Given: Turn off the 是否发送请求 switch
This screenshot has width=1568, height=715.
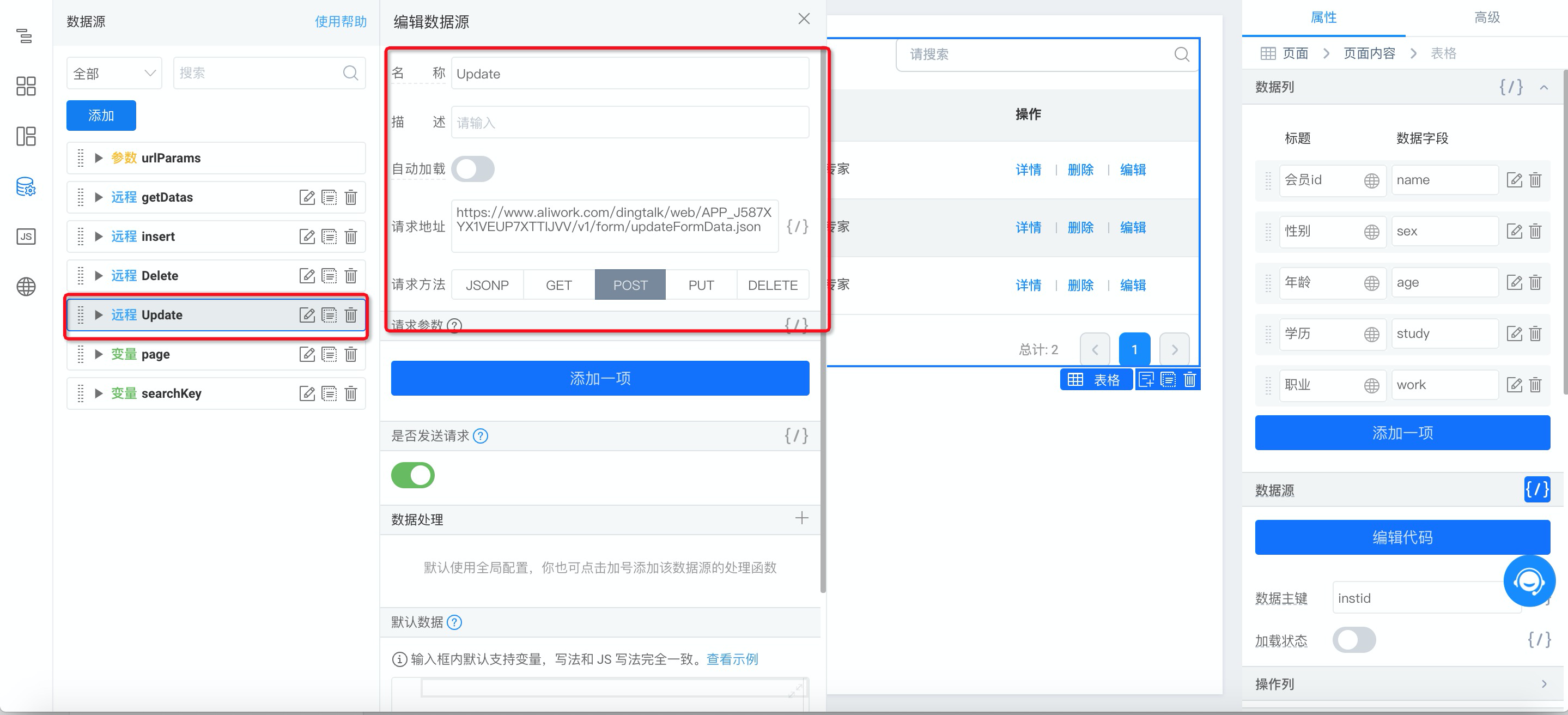Looking at the screenshot, I should 412,475.
